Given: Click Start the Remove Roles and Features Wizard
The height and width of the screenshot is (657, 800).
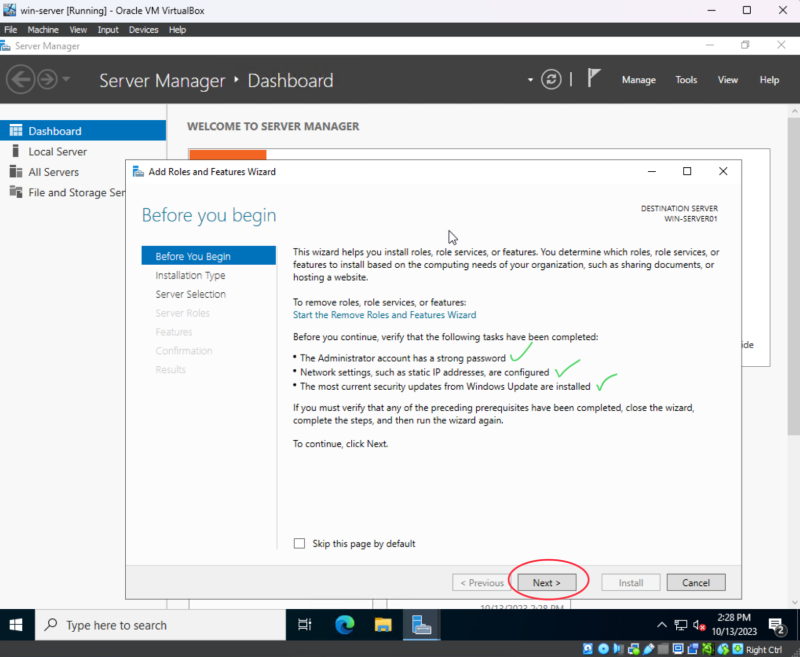Looking at the screenshot, I should tap(384, 315).
